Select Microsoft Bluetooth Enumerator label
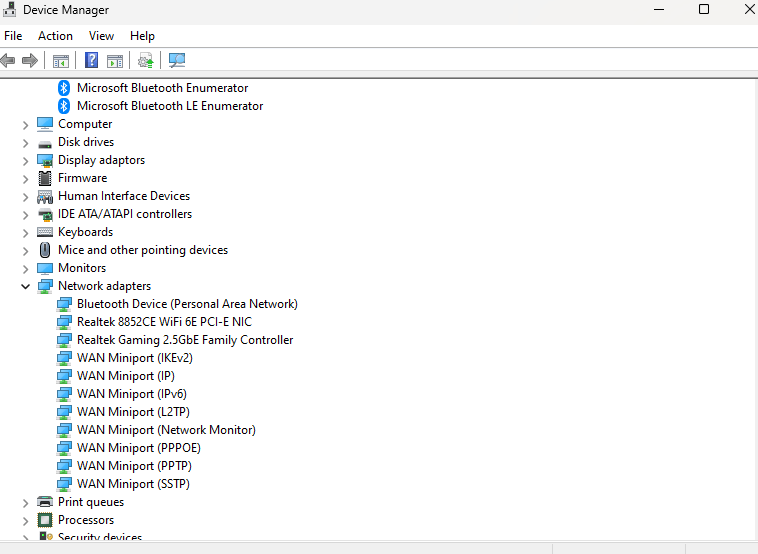This screenshot has width=758, height=554. pos(162,88)
